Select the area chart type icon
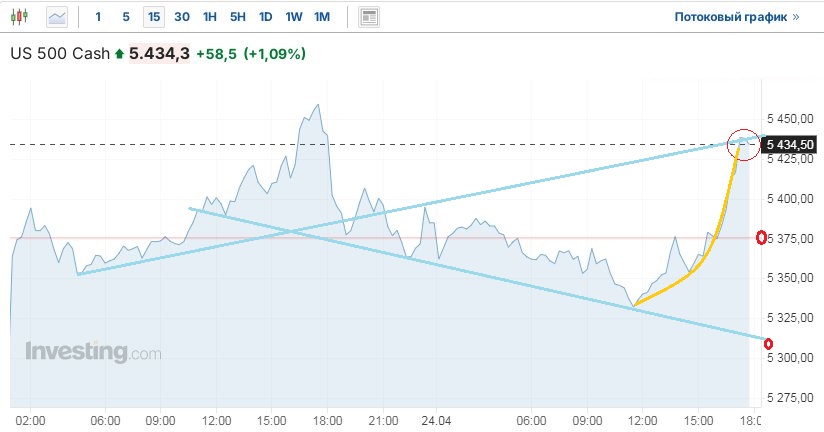Viewport: 824px width, 432px height. coord(57,17)
